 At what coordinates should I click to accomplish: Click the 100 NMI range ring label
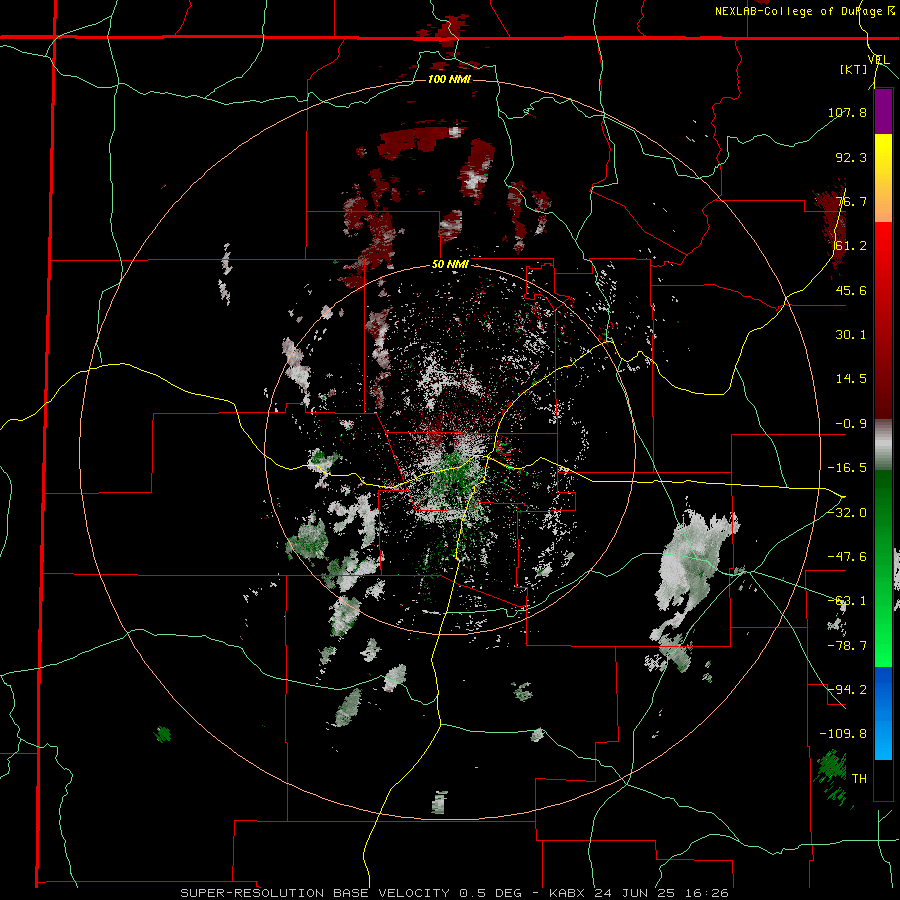click(449, 79)
